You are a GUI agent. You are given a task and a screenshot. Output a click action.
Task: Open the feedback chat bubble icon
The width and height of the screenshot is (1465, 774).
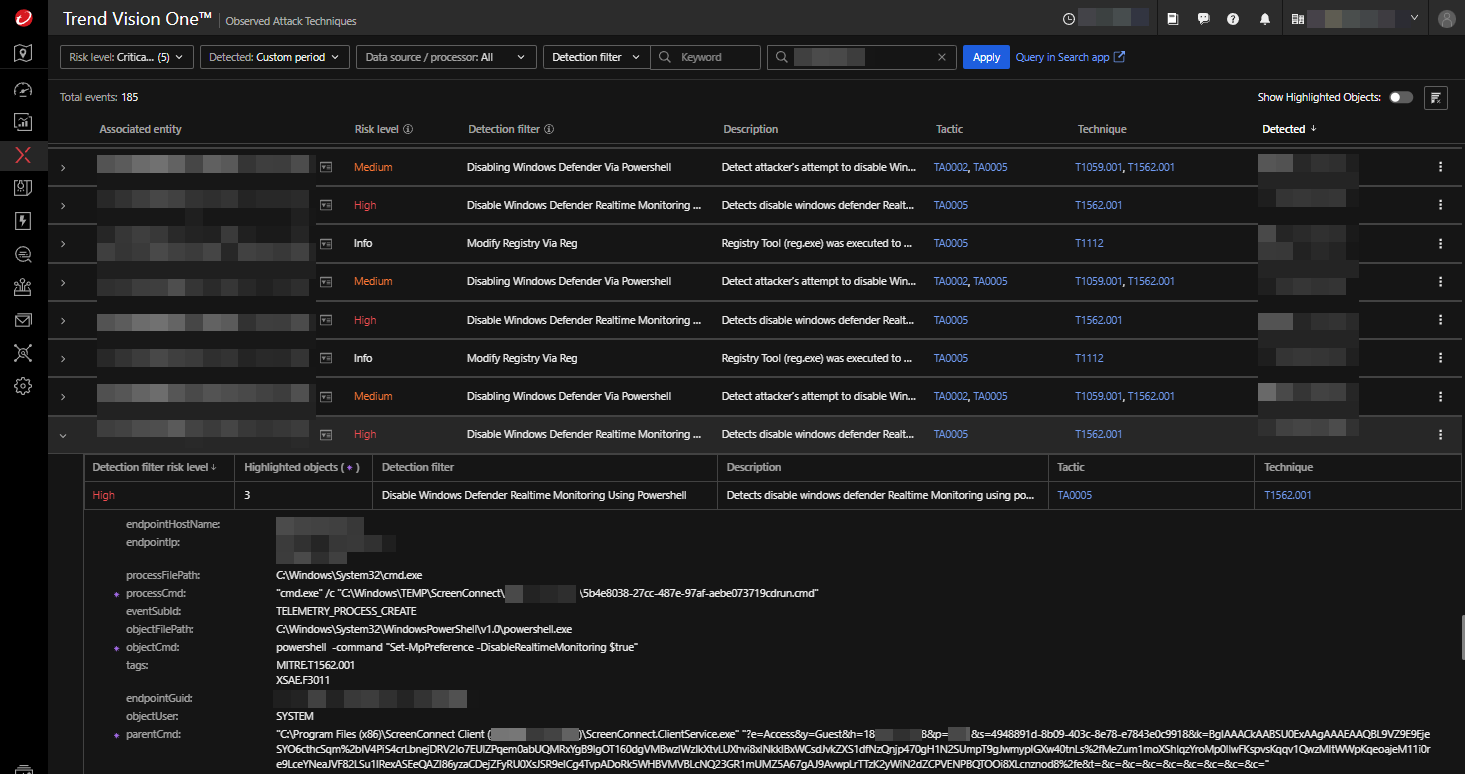[1203, 19]
